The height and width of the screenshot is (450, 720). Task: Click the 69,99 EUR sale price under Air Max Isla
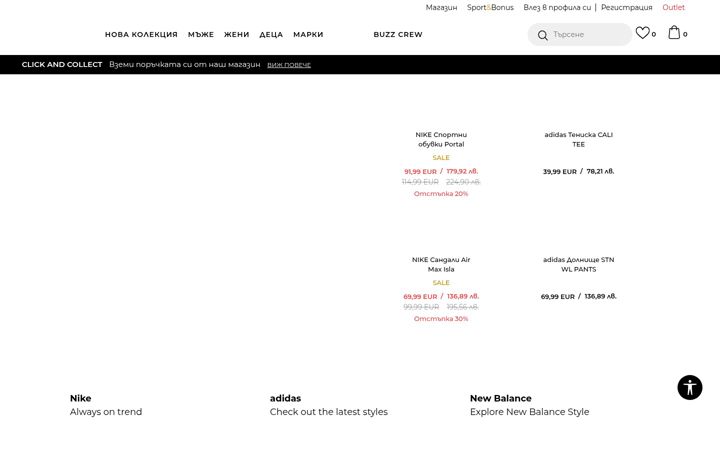pyautogui.click(x=420, y=297)
